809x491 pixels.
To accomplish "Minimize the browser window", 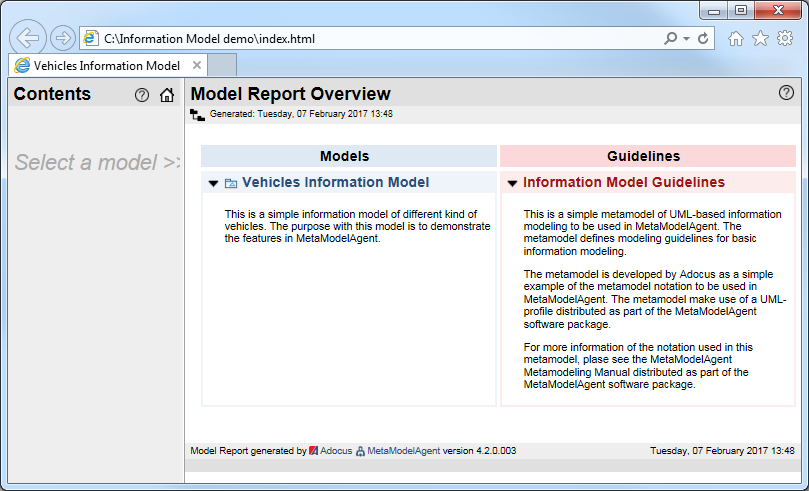I will pyautogui.click(x=714, y=10).
